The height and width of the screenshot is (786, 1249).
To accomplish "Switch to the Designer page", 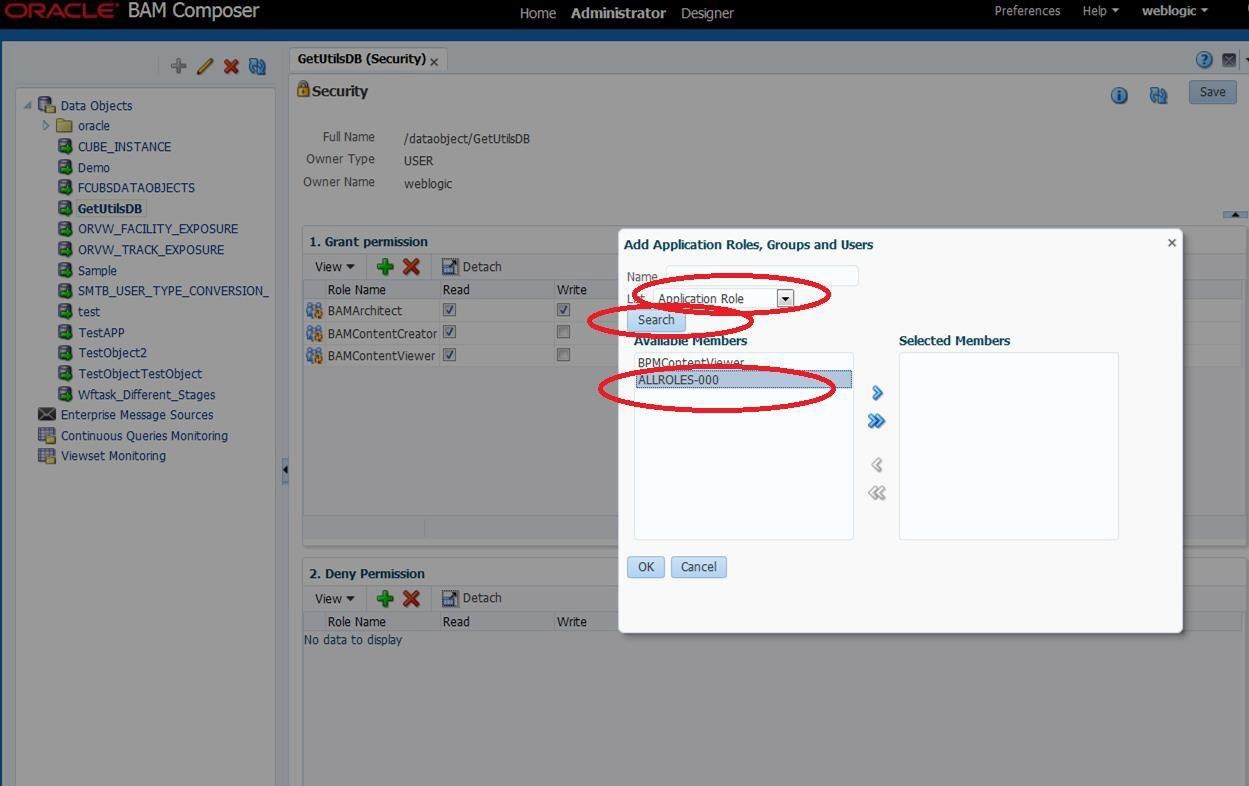I will (707, 13).
